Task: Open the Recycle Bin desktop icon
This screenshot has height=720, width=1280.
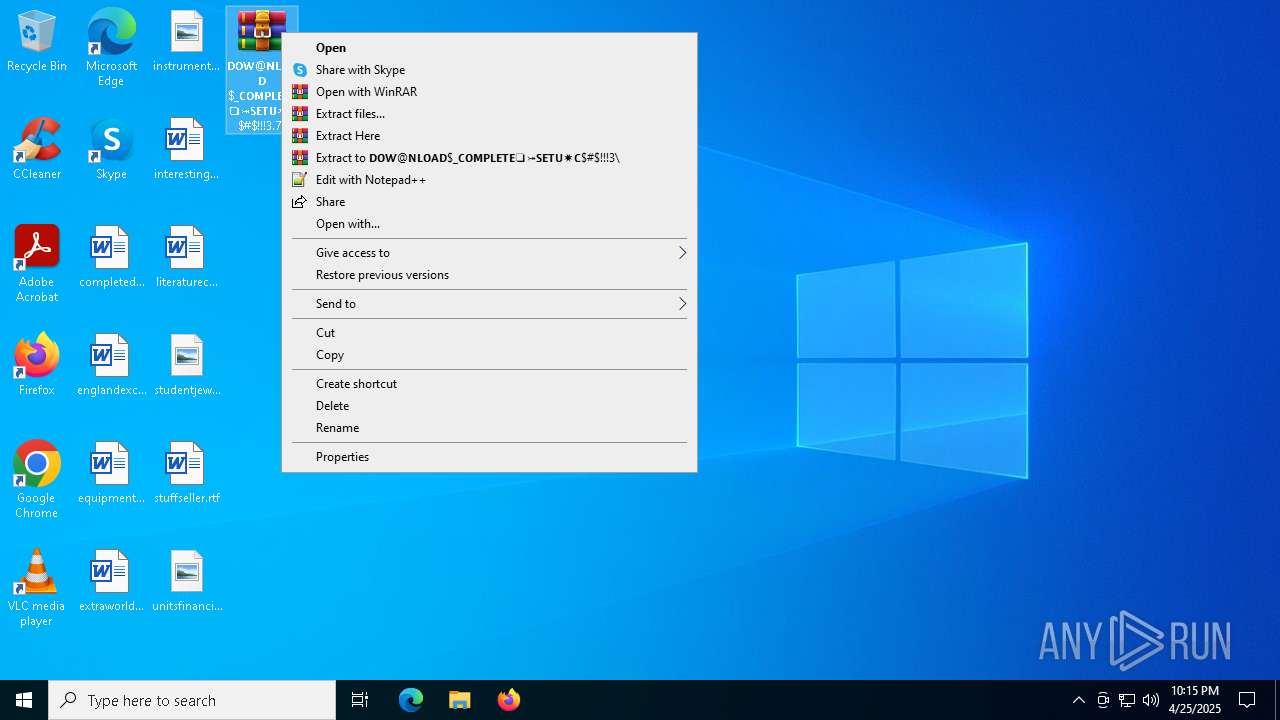Action: [37, 42]
